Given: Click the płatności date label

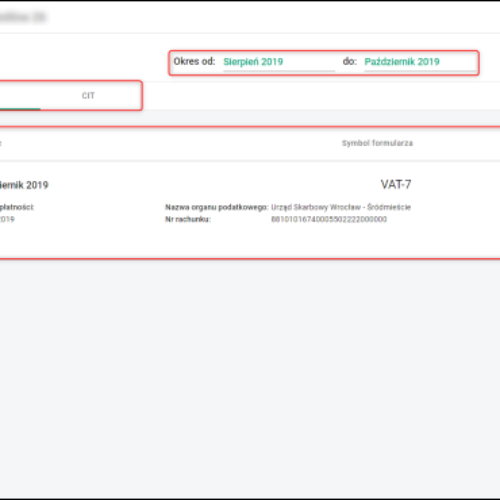Looking at the screenshot, I should (x=17, y=207).
